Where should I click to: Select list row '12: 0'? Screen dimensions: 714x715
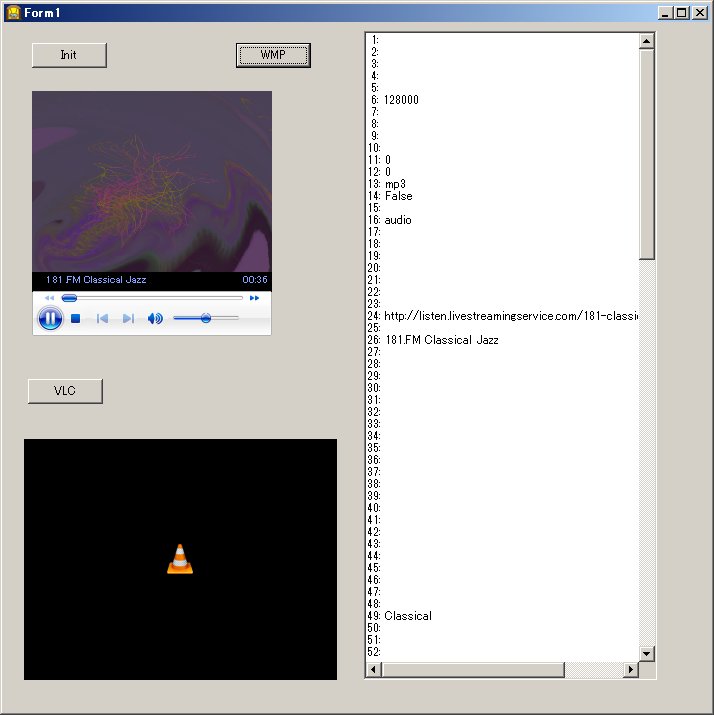pos(502,172)
